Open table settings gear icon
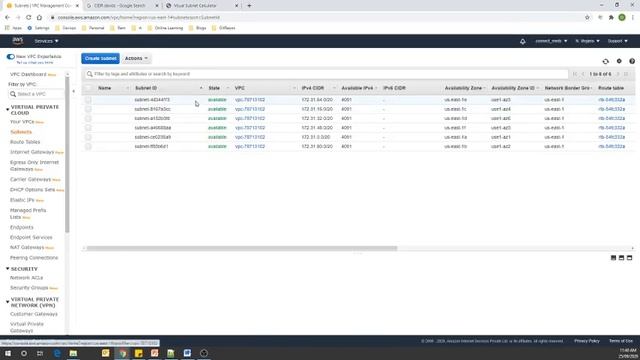The height and width of the screenshot is (360, 640). [x=619, y=61]
